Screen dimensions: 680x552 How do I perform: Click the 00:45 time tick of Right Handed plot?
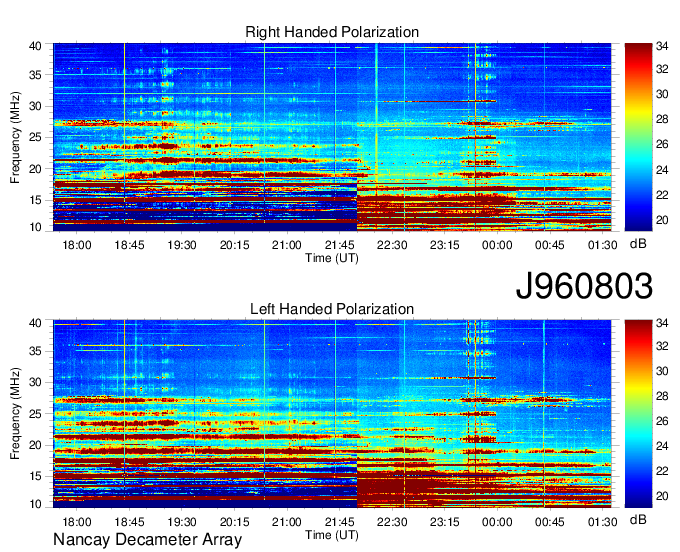(549, 245)
